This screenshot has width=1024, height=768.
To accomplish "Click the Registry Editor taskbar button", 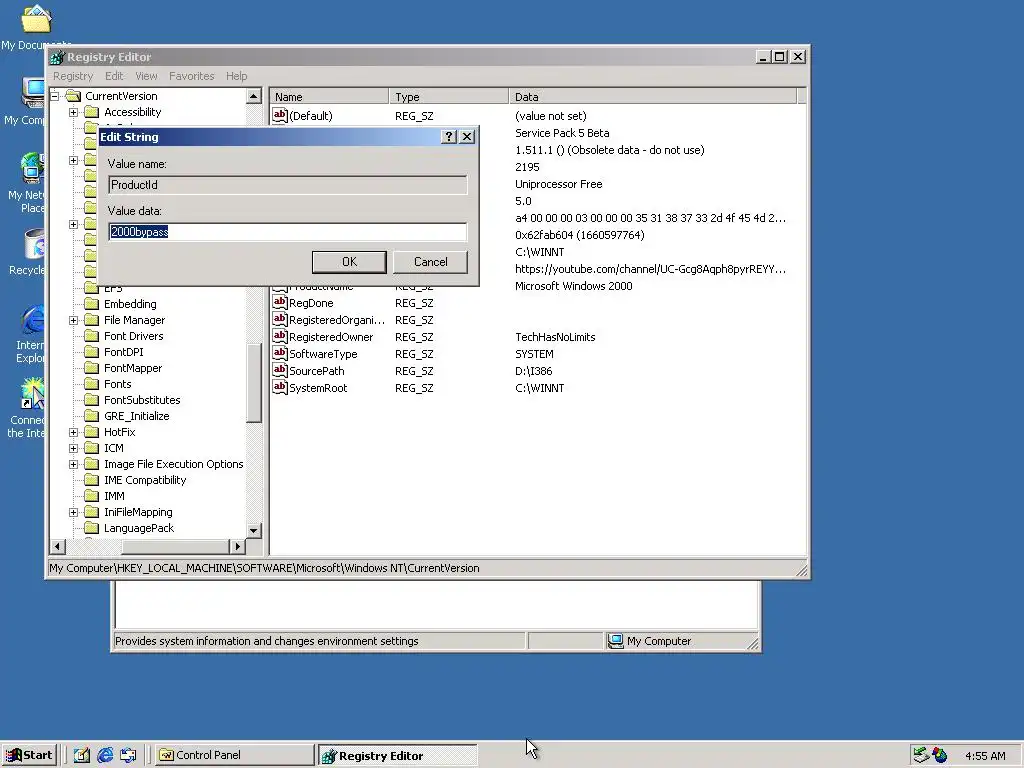I will click(398, 756).
